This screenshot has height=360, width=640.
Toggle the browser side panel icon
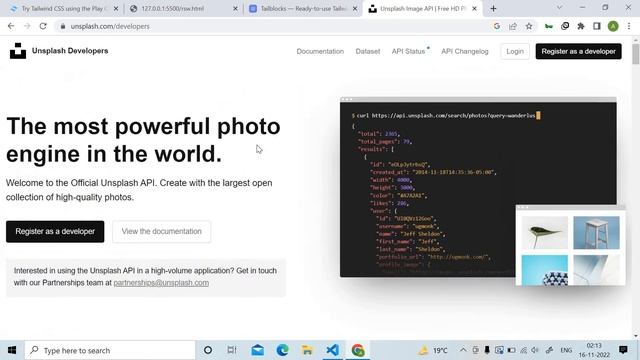pos(597,26)
